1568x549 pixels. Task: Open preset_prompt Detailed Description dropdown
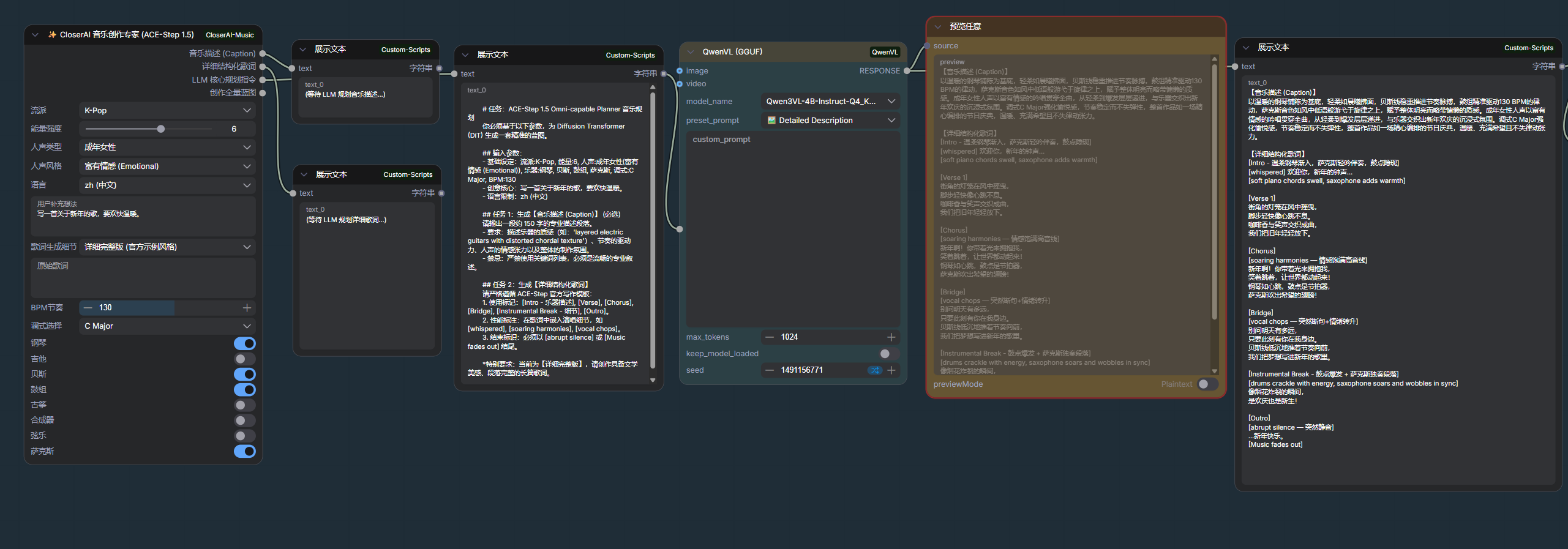click(830, 121)
